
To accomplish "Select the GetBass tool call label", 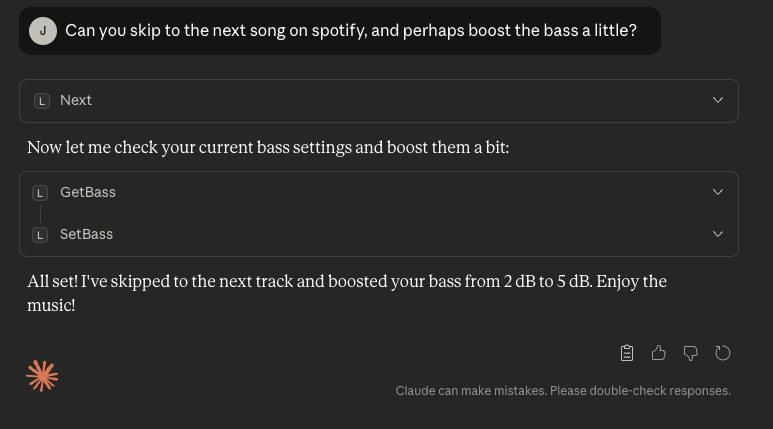I will pos(88,192).
